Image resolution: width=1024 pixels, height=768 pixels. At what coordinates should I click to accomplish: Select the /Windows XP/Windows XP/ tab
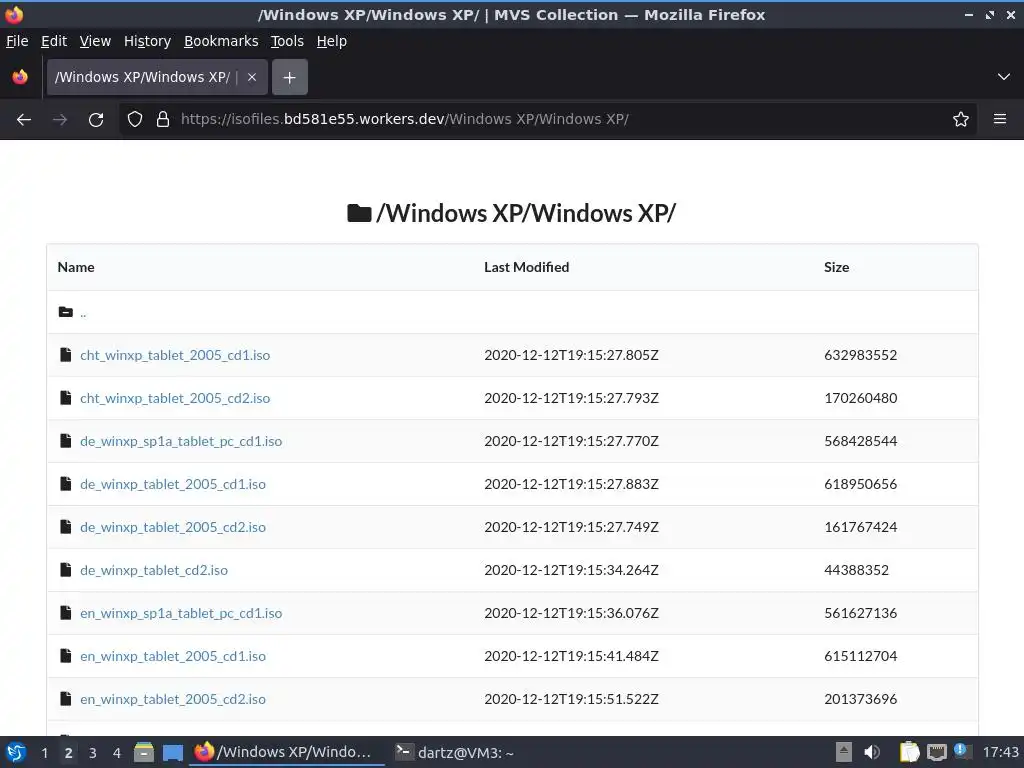(157, 77)
